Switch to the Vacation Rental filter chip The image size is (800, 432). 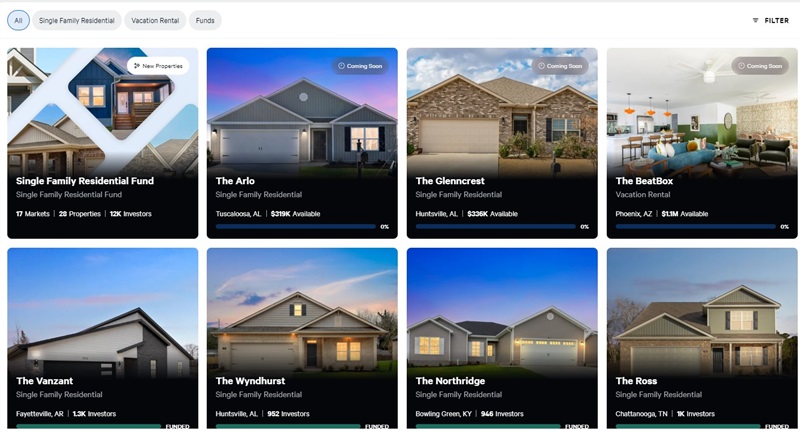pos(155,20)
